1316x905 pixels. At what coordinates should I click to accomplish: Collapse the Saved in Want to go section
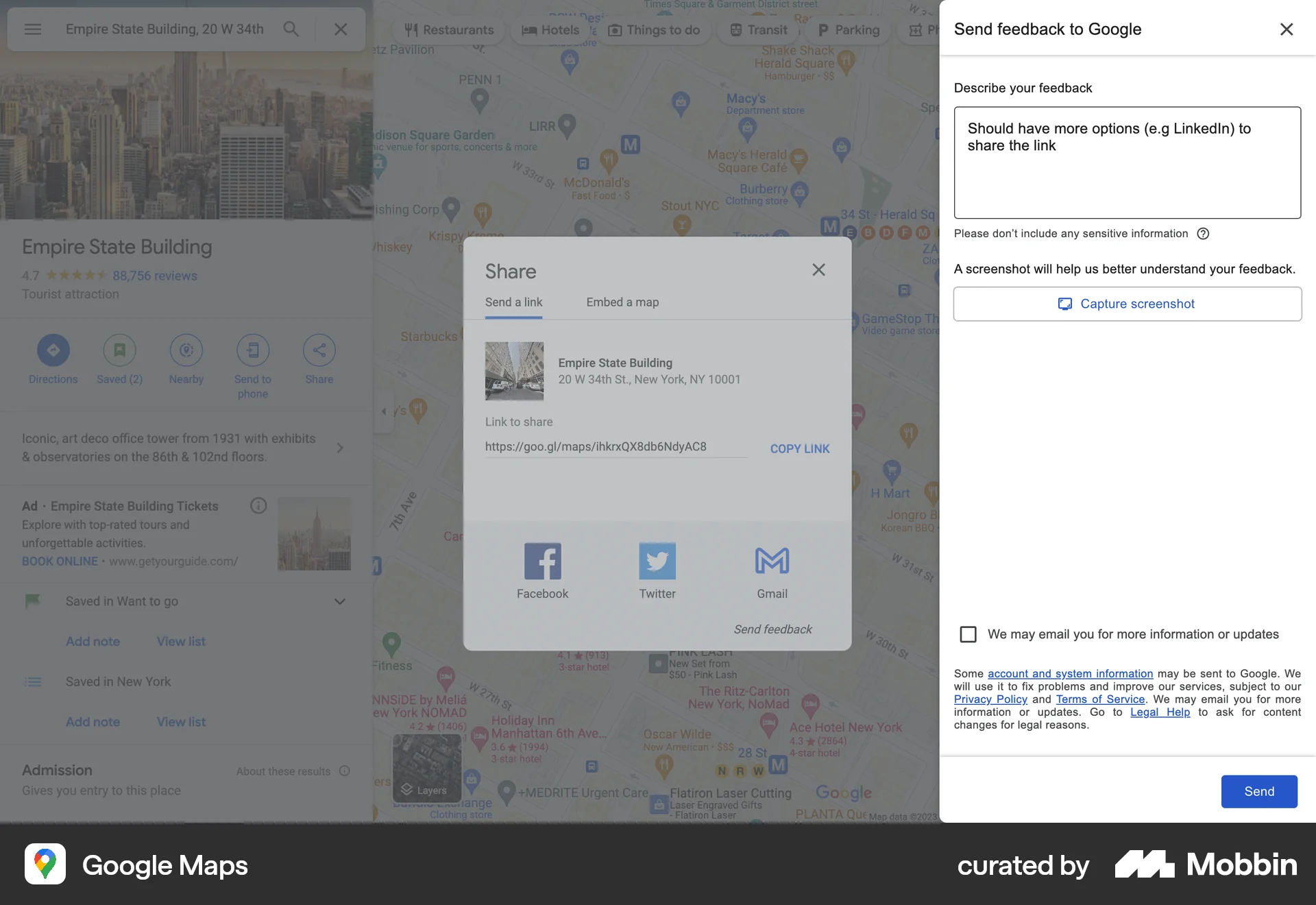[x=339, y=601]
